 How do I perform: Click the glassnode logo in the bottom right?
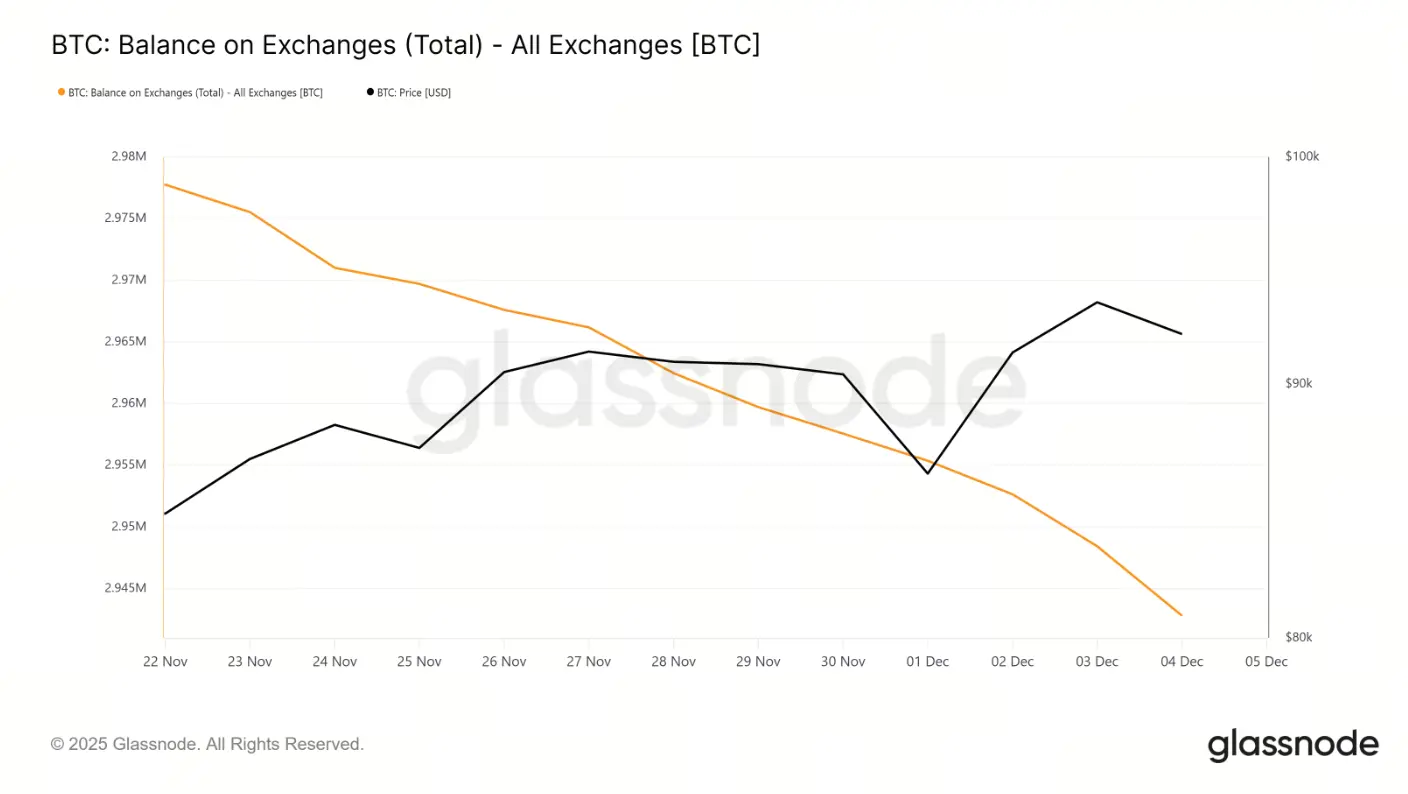point(1292,745)
